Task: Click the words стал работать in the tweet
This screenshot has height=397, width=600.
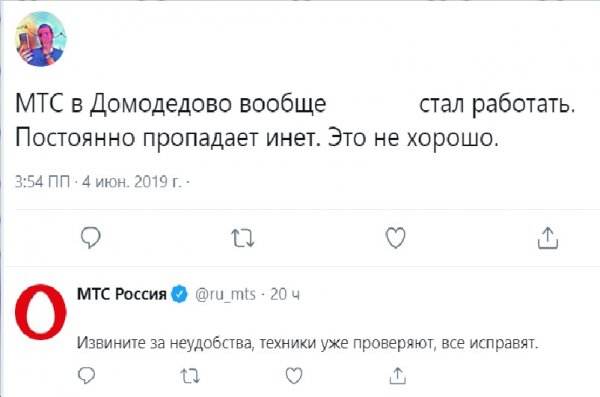Action: 497,104
